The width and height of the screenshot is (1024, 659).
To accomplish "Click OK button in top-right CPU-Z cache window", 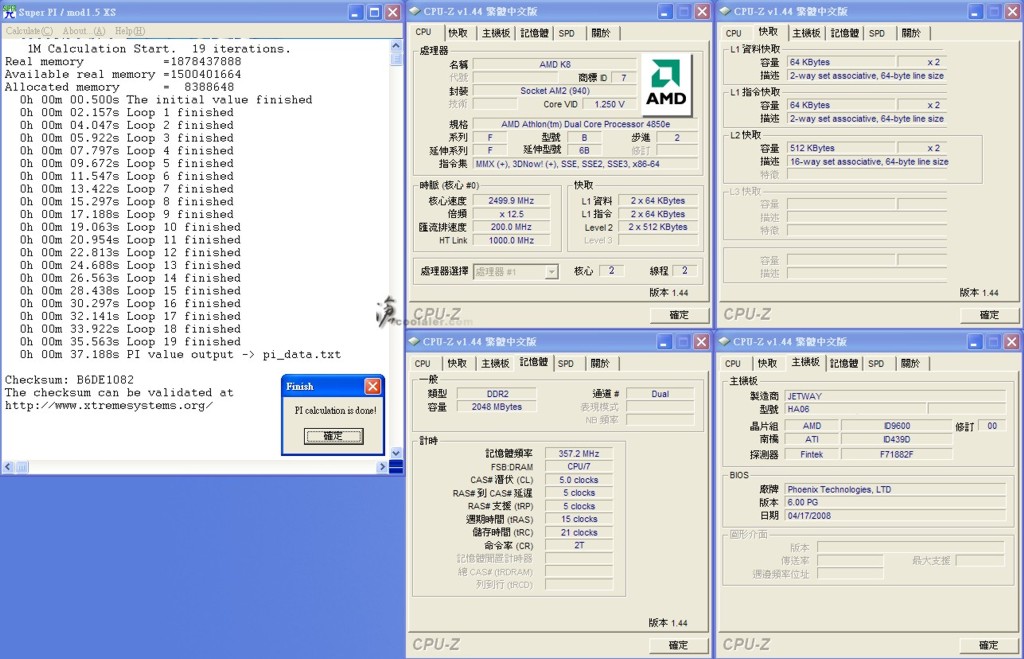I will point(989,315).
